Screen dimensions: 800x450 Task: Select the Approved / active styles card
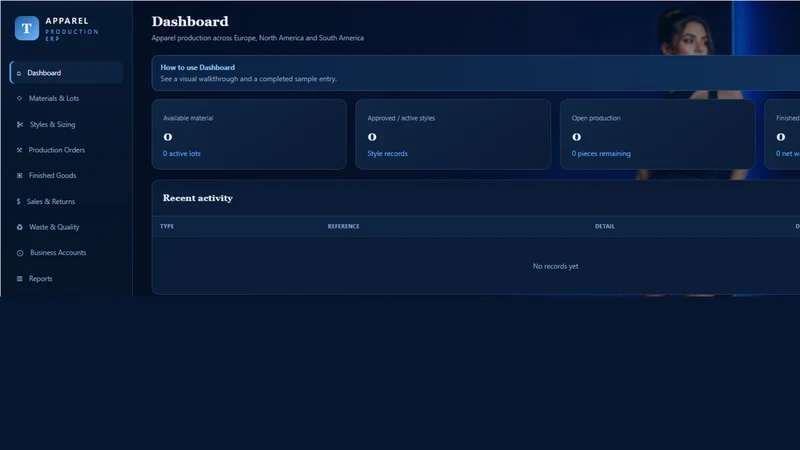[453, 134]
